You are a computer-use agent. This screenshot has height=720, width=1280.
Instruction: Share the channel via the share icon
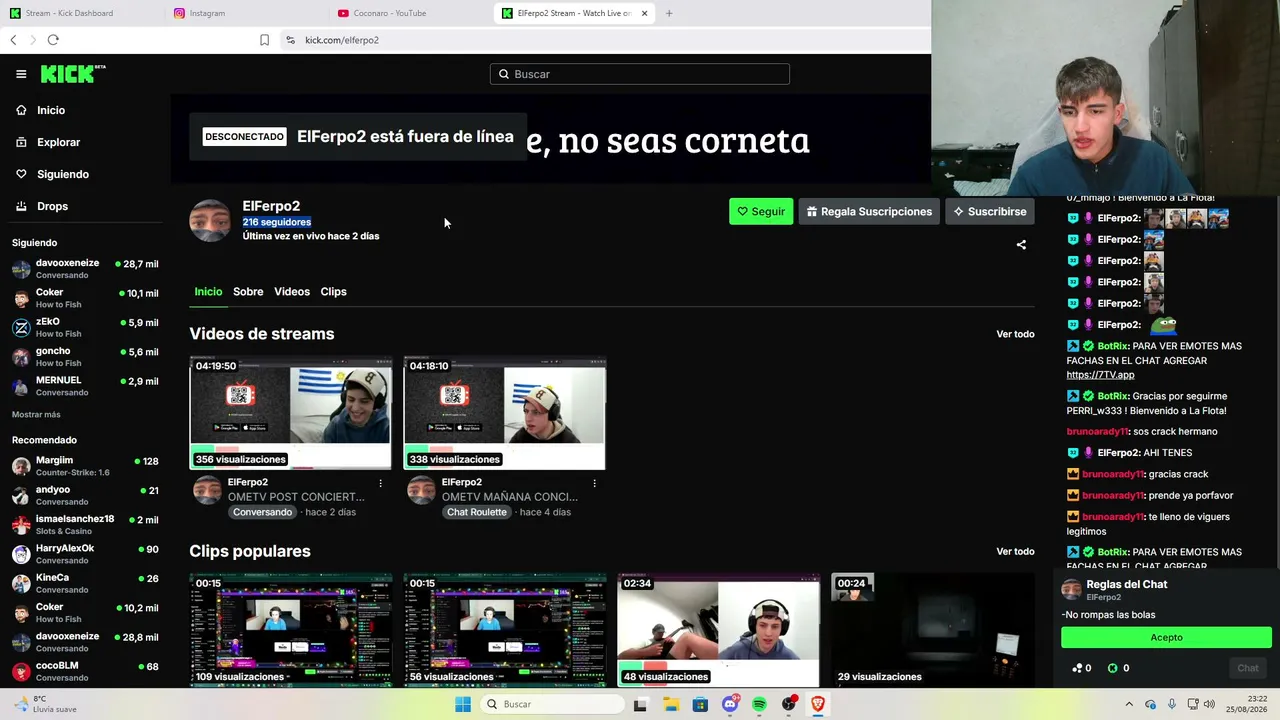pos(1021,245)
